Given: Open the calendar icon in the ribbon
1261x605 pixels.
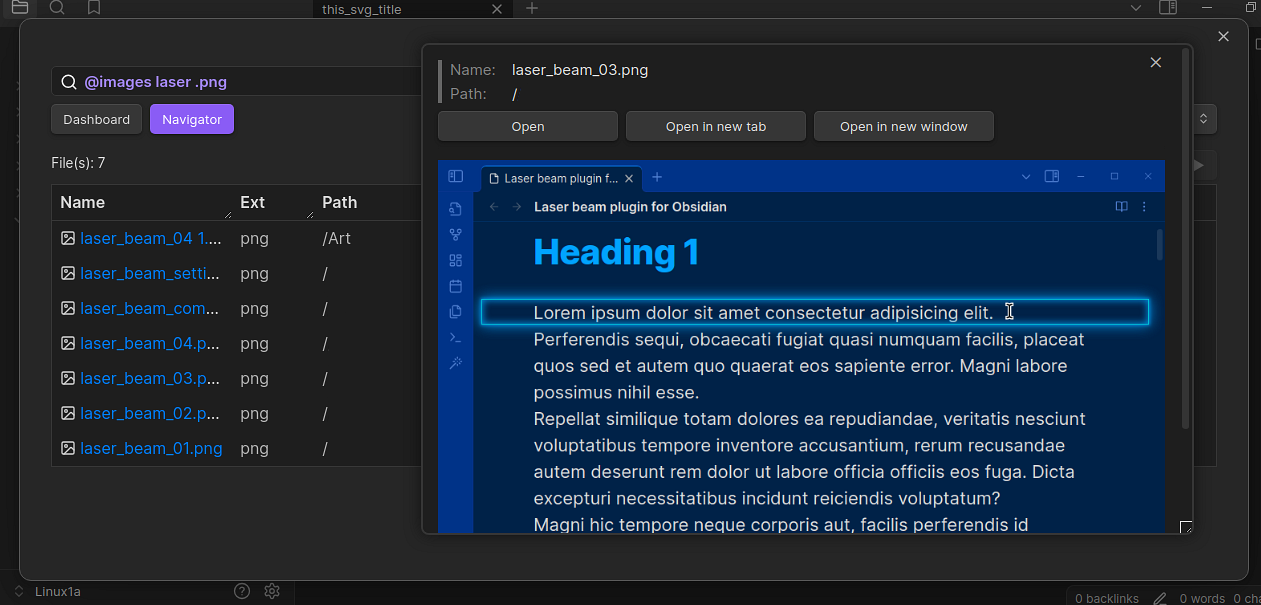Looking at the screenshot, I should 455,285.
